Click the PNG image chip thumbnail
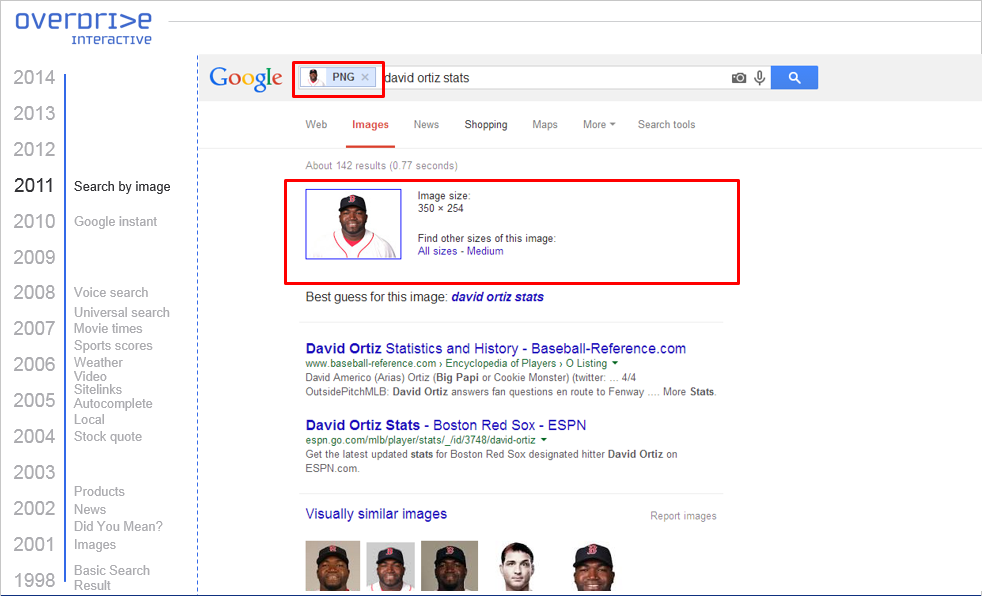 (x=315, y=77)
